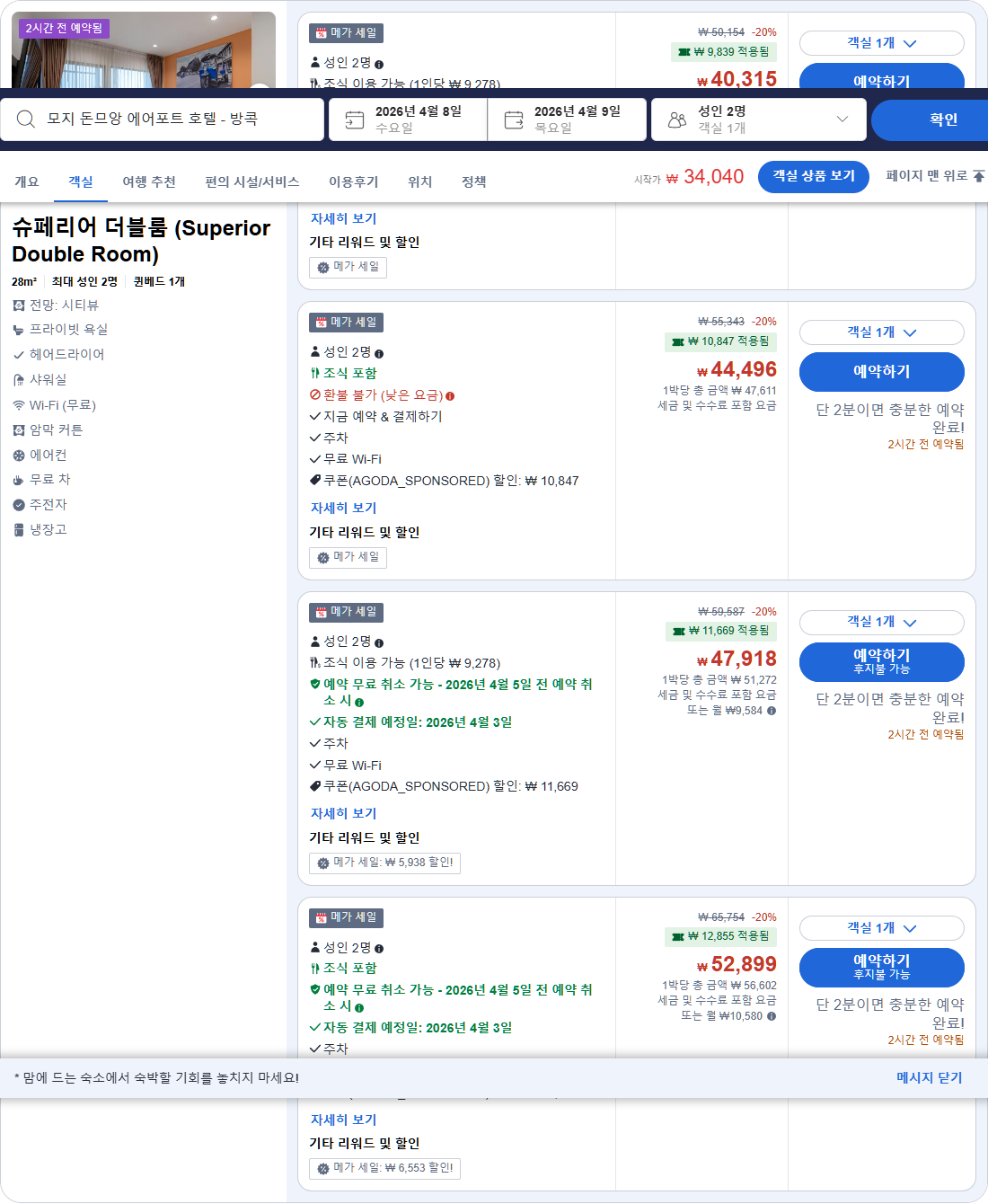988x1204 pixels.
Task: Click the 무료 차 tea icon
Action: (19, 480)
